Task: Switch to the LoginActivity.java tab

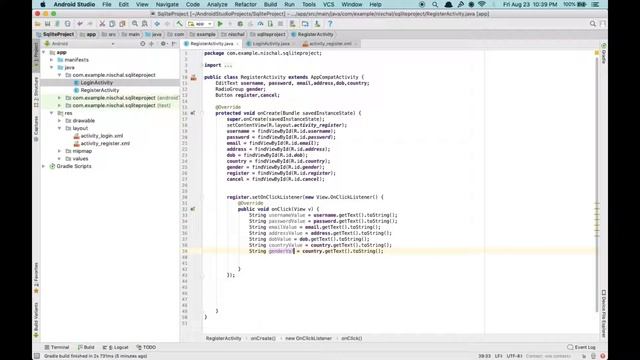Action: click(x=271, y=44)
